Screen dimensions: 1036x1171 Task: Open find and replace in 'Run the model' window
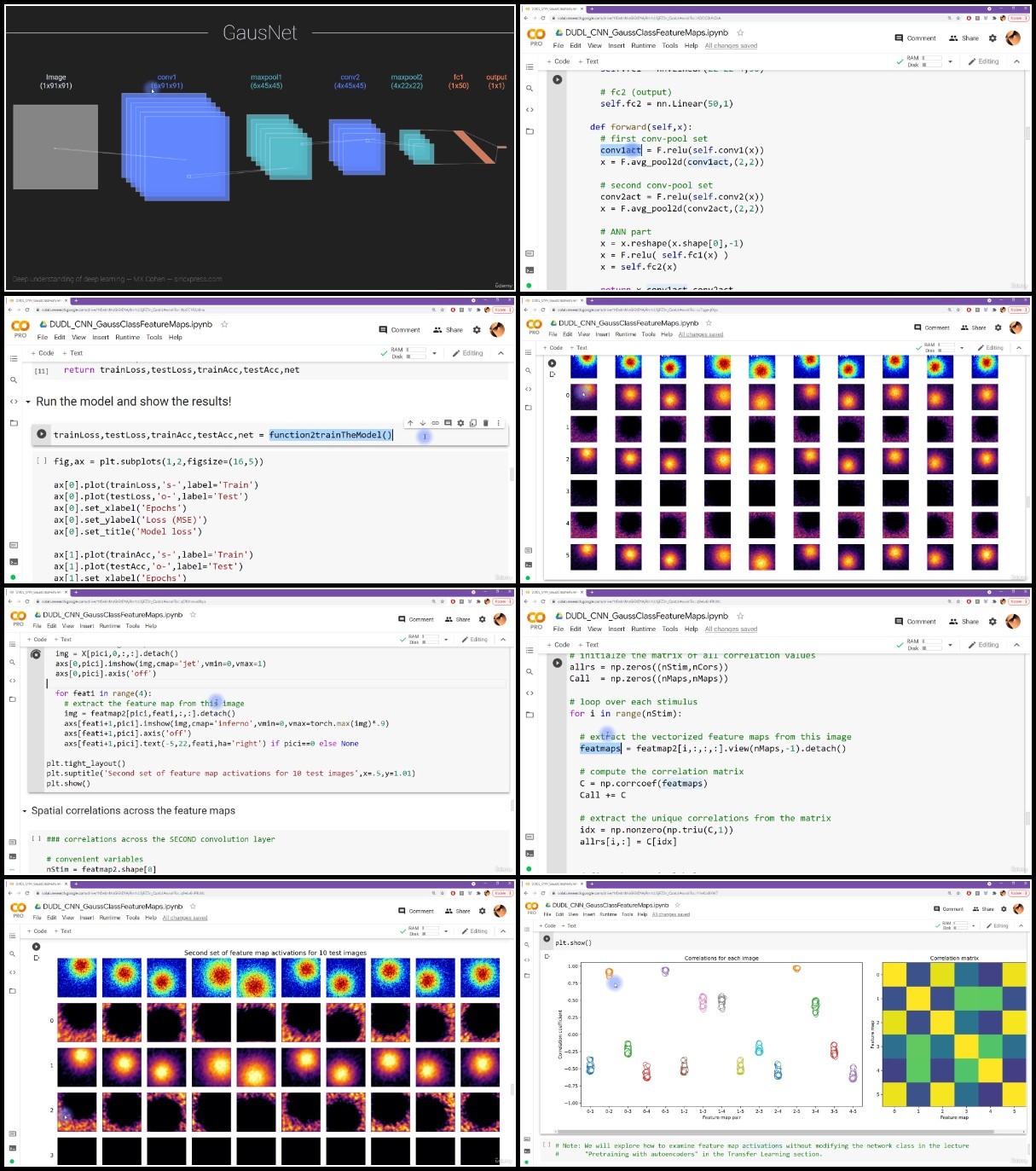click(14, 380)
